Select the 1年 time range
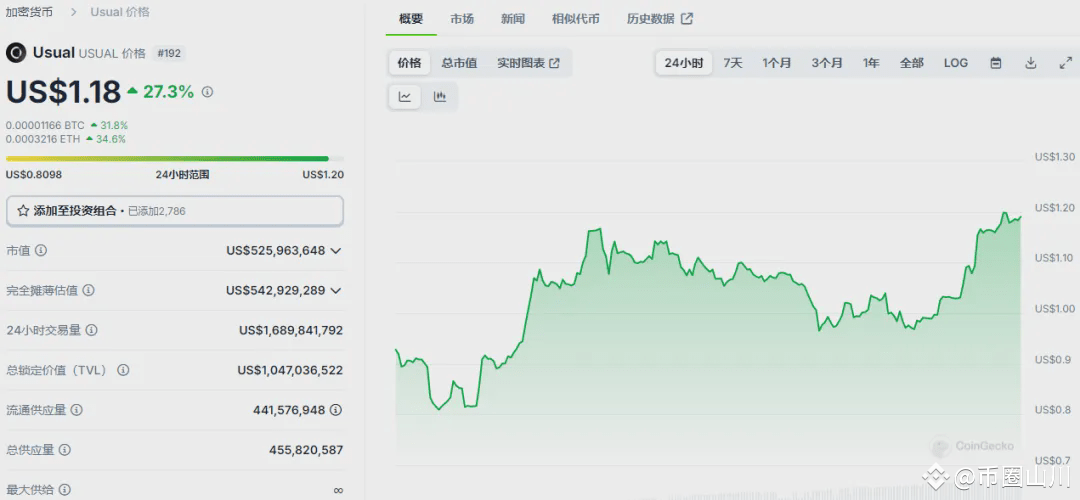Screen dimensions: 1080x500 871,63
